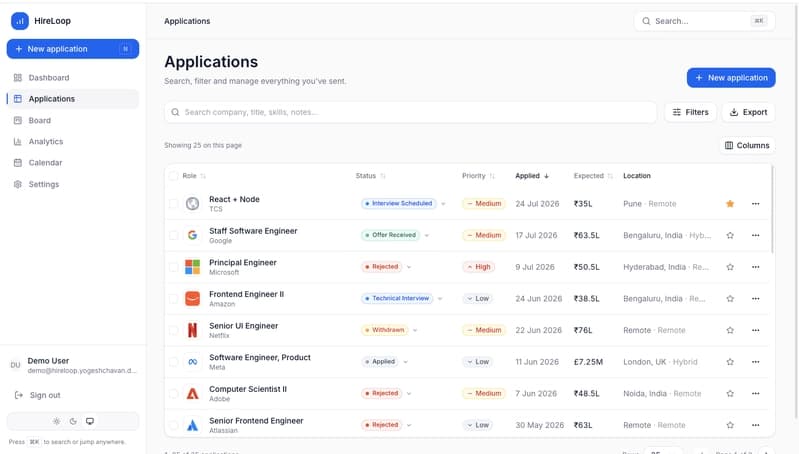Viewport: 799px width, 454px height.
Task: Open more options for React + Node row
Action: 756,204
